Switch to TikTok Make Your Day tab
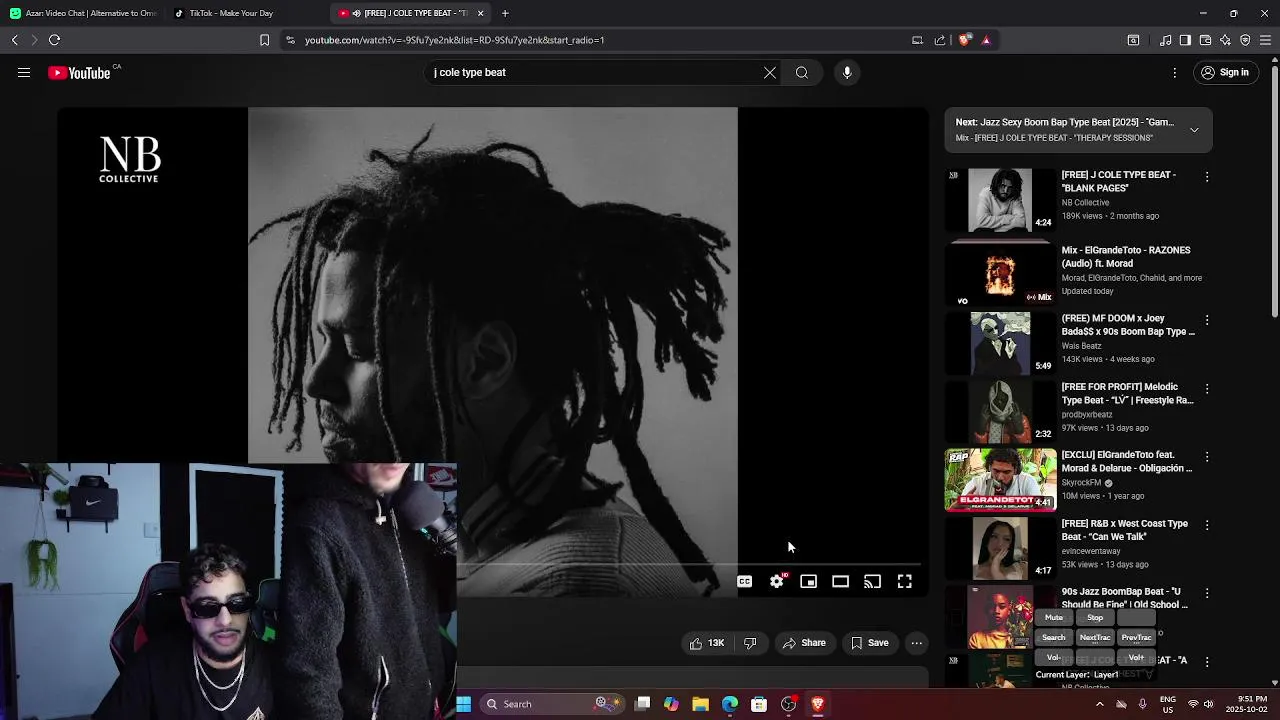 (x=245, y=13)
